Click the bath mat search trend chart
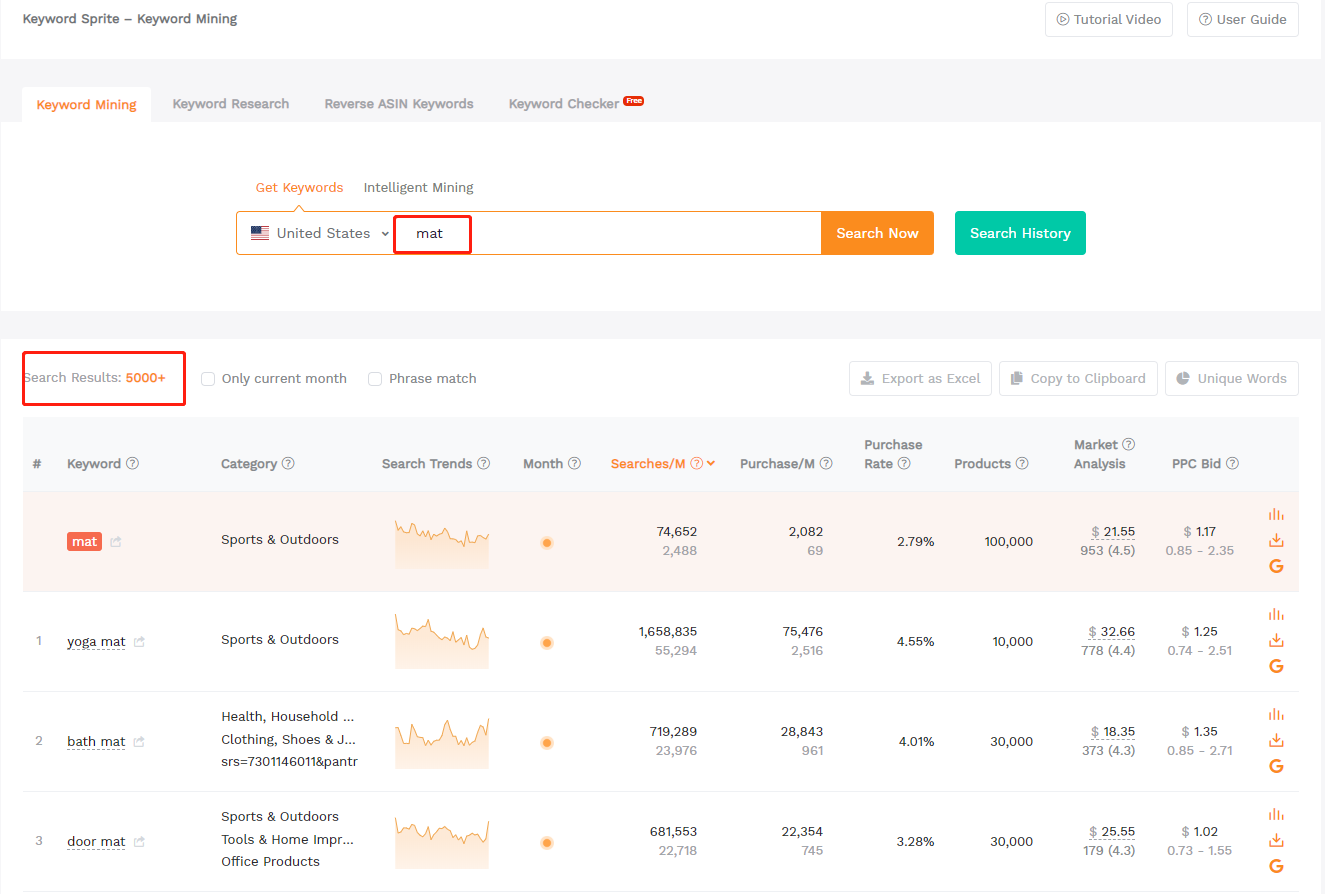Screen dimensions: 1325x894 (442, 742)
